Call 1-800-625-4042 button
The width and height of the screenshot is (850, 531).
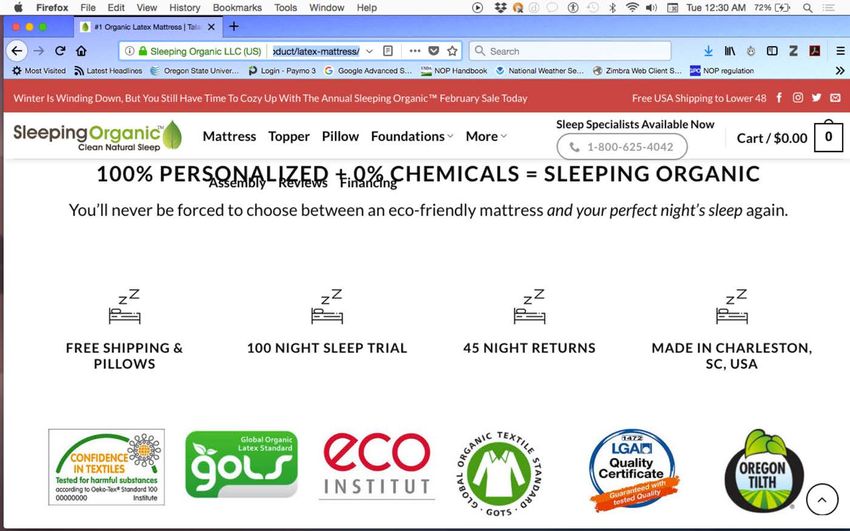622,147
